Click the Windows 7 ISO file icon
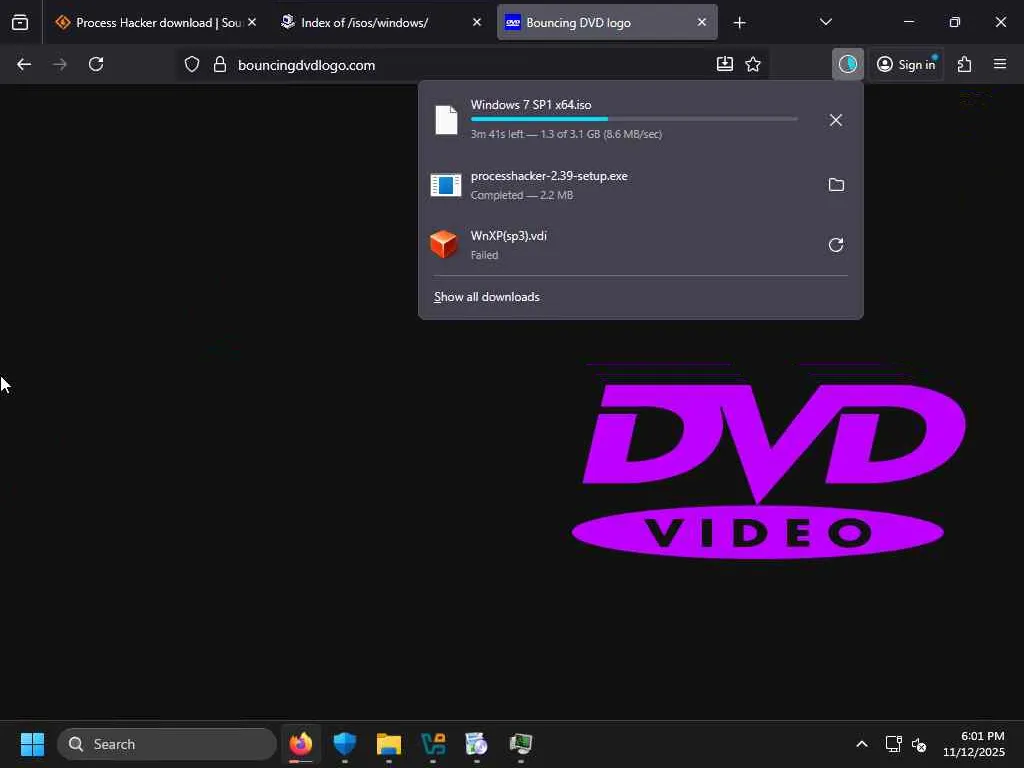The width and height of the screenshot is (1024, 768). click(446, 120)
